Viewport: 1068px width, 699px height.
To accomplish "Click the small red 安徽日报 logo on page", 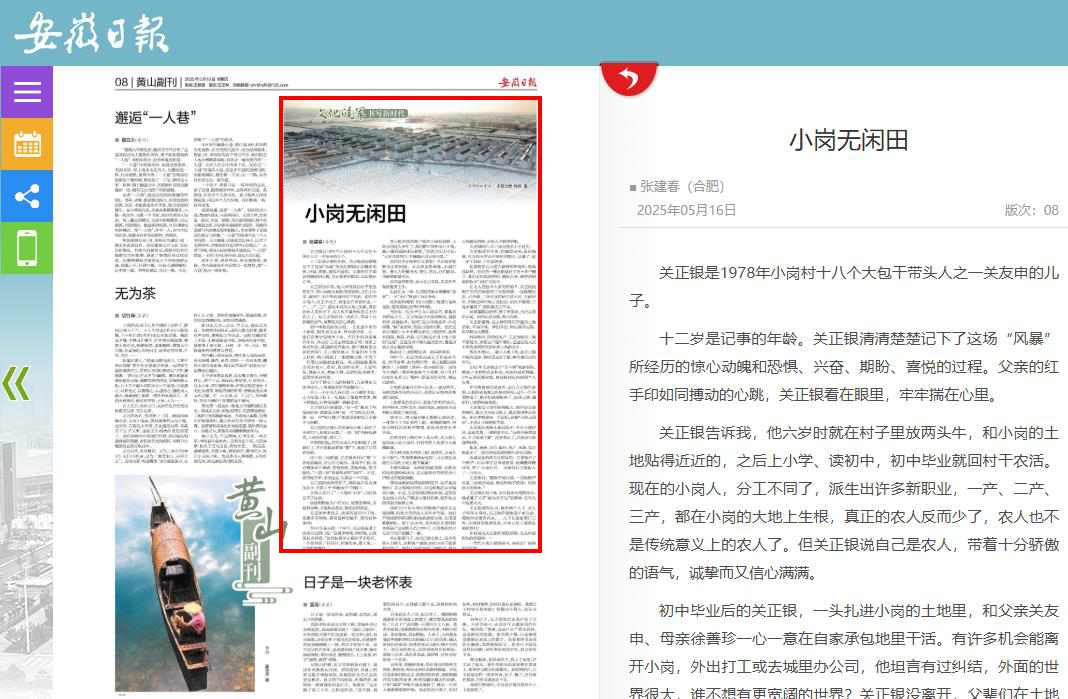I will (518, 82).
